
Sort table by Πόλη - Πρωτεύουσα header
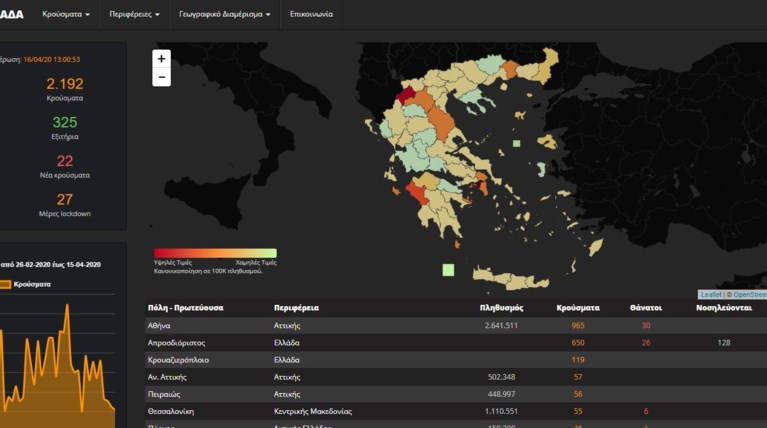pyautogui.click(x=185, y=308)
